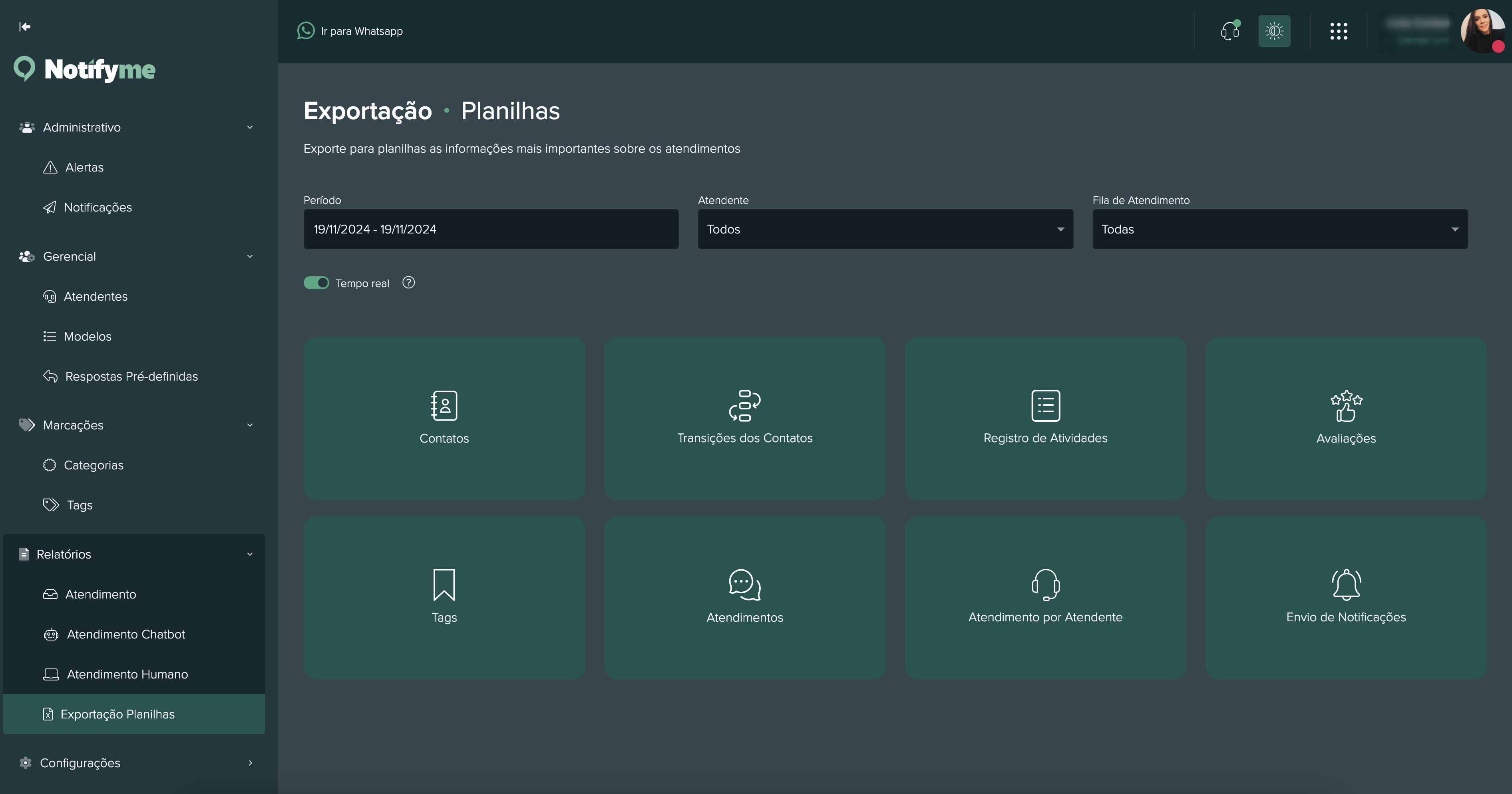Open the Atendente dropdown
The image size is (1512, 794).
(885, 229)
